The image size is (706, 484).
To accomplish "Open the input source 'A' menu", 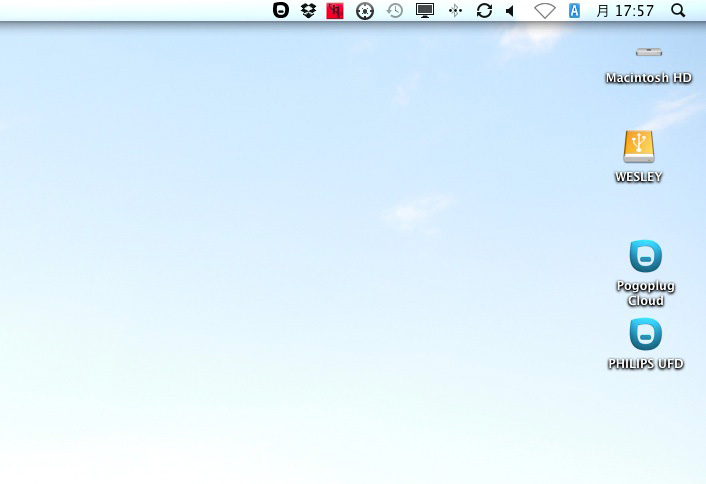I will (574, 10).
